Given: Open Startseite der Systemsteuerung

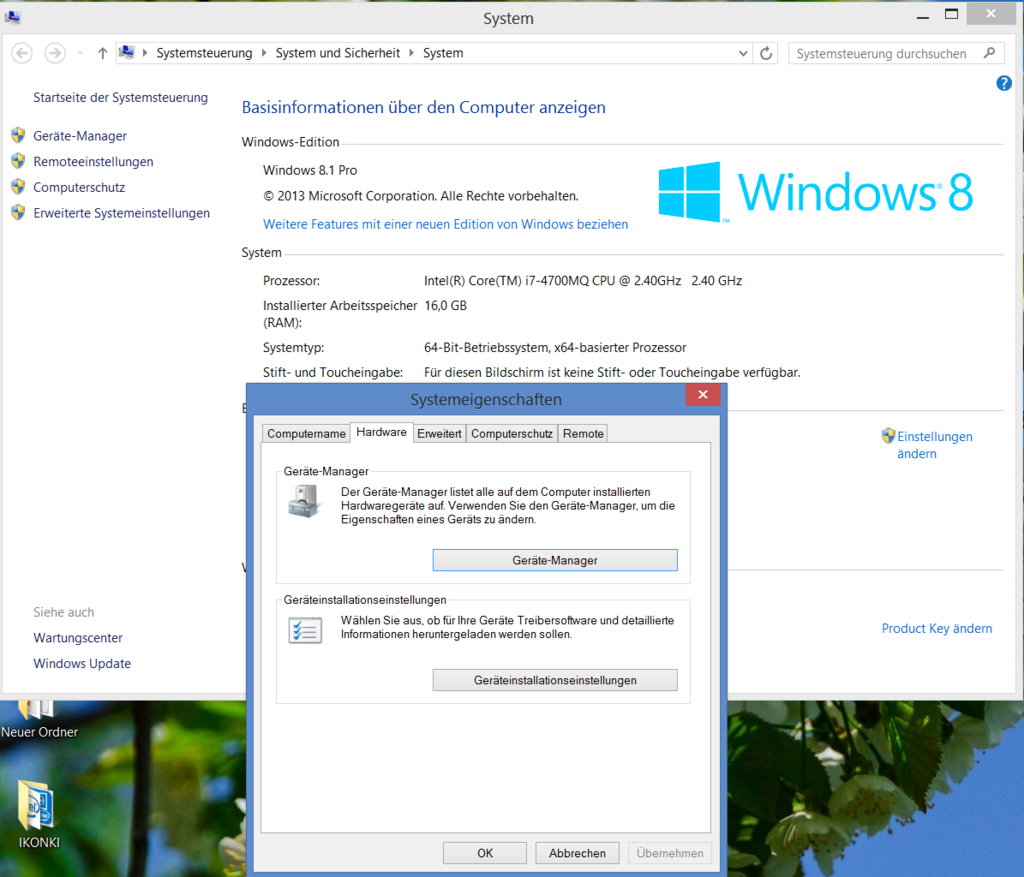Looking at the screenshot, I should 121,97.
